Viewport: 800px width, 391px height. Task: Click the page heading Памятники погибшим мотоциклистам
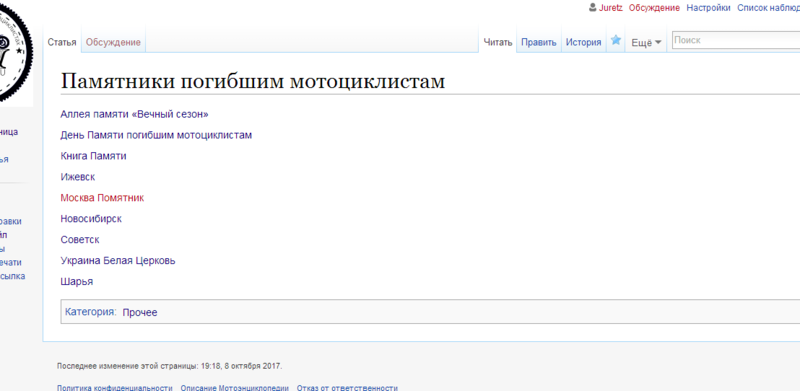253,81
